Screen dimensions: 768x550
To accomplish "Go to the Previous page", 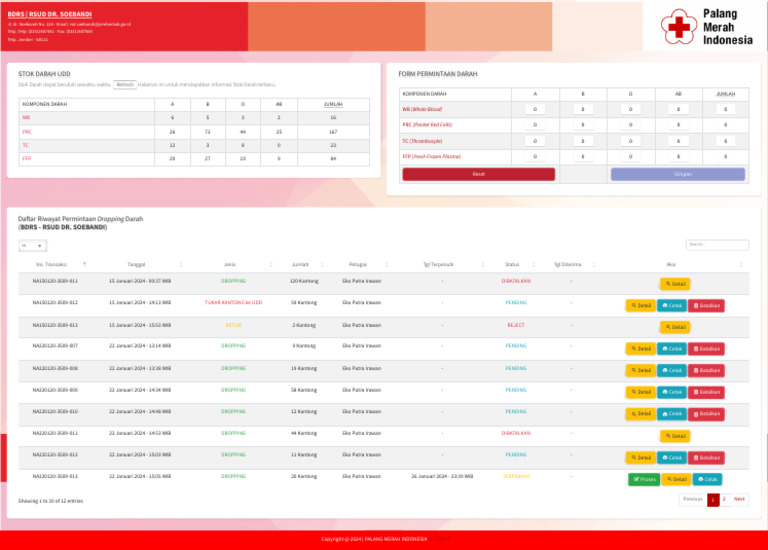I will (693, 500).
